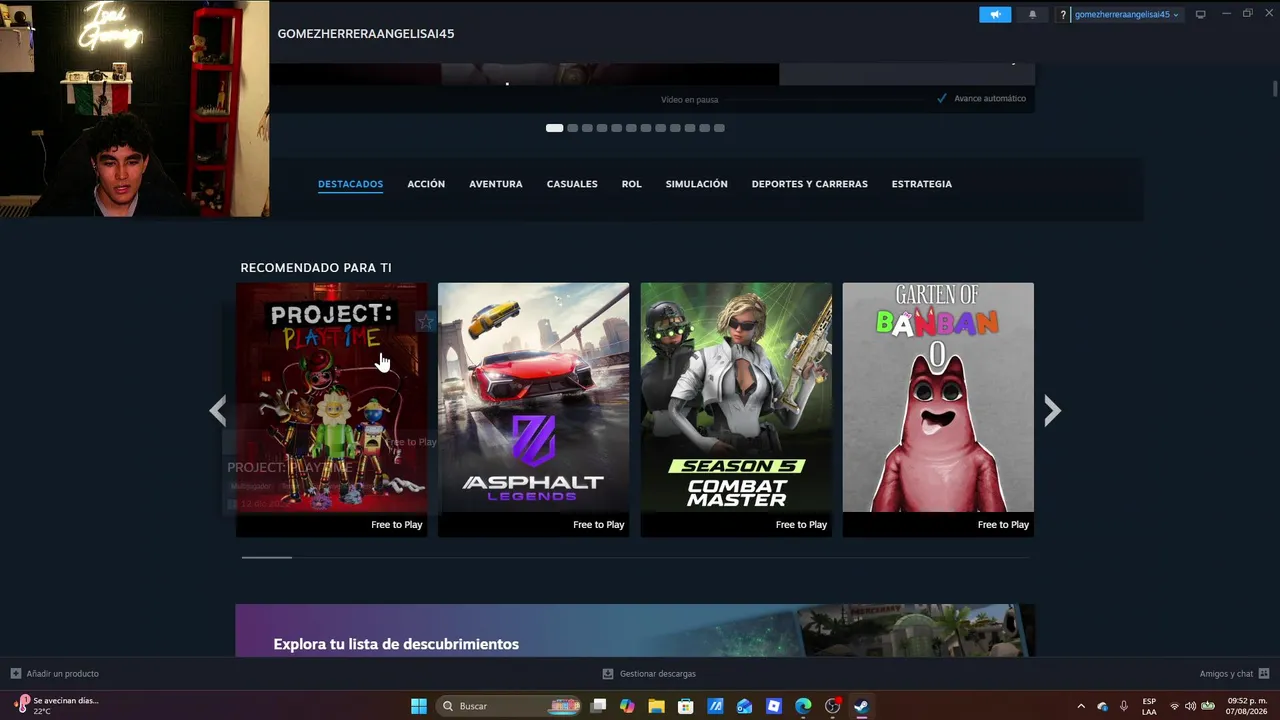
Task: Add Project: Playtime to wishlist star icon
Action: [x=425, y=321]
